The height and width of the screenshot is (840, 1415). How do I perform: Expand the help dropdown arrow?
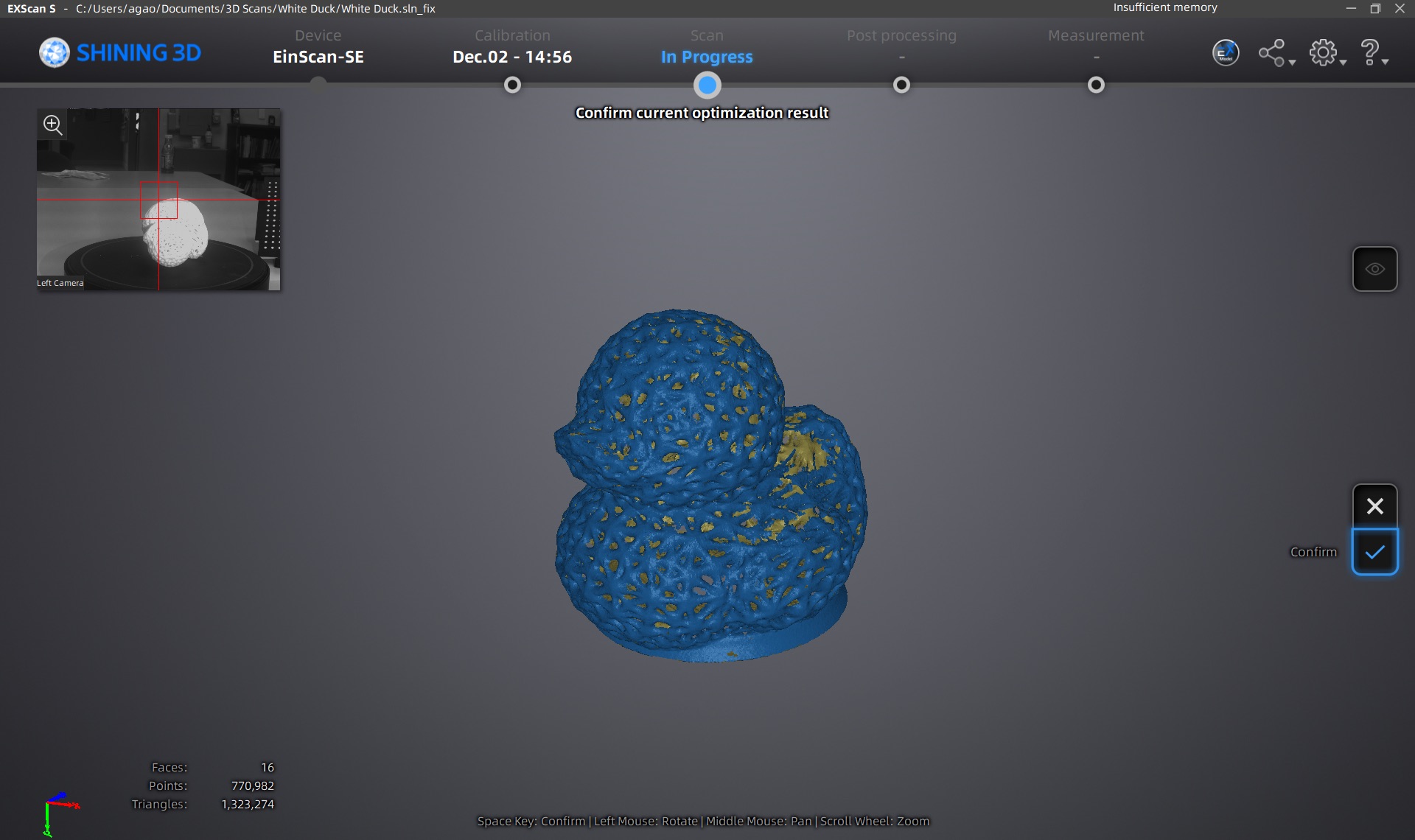point(1386,63)
